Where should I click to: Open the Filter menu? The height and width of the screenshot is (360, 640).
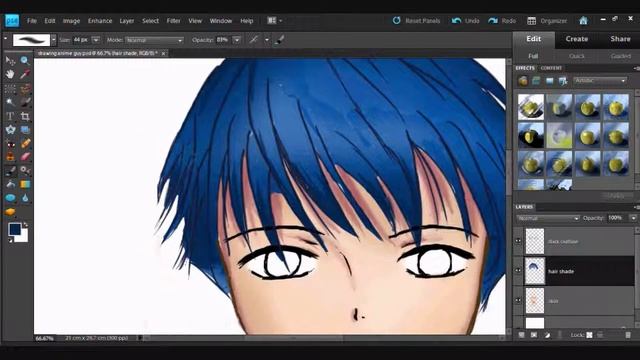click(173, 21)
